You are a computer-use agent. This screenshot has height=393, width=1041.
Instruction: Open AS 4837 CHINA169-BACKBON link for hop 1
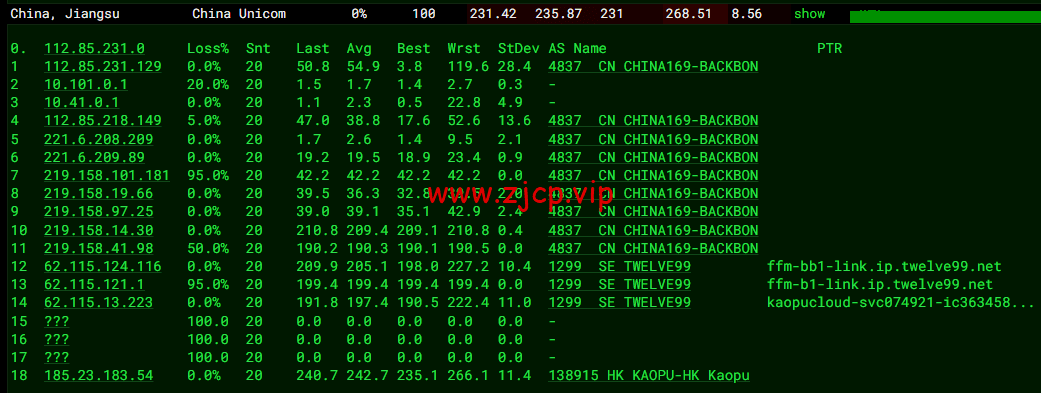coord(653,66)
